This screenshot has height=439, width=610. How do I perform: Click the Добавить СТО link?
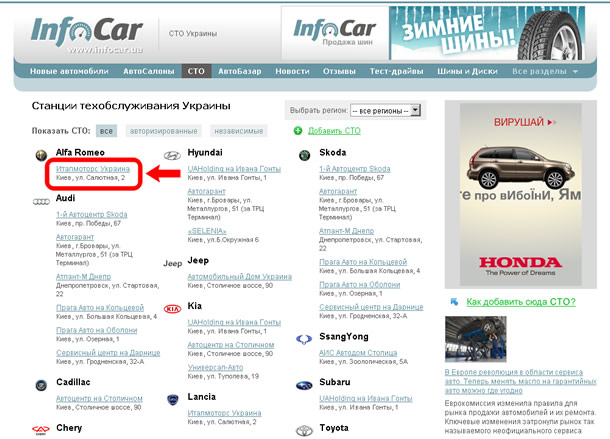(x=334, y=131)
